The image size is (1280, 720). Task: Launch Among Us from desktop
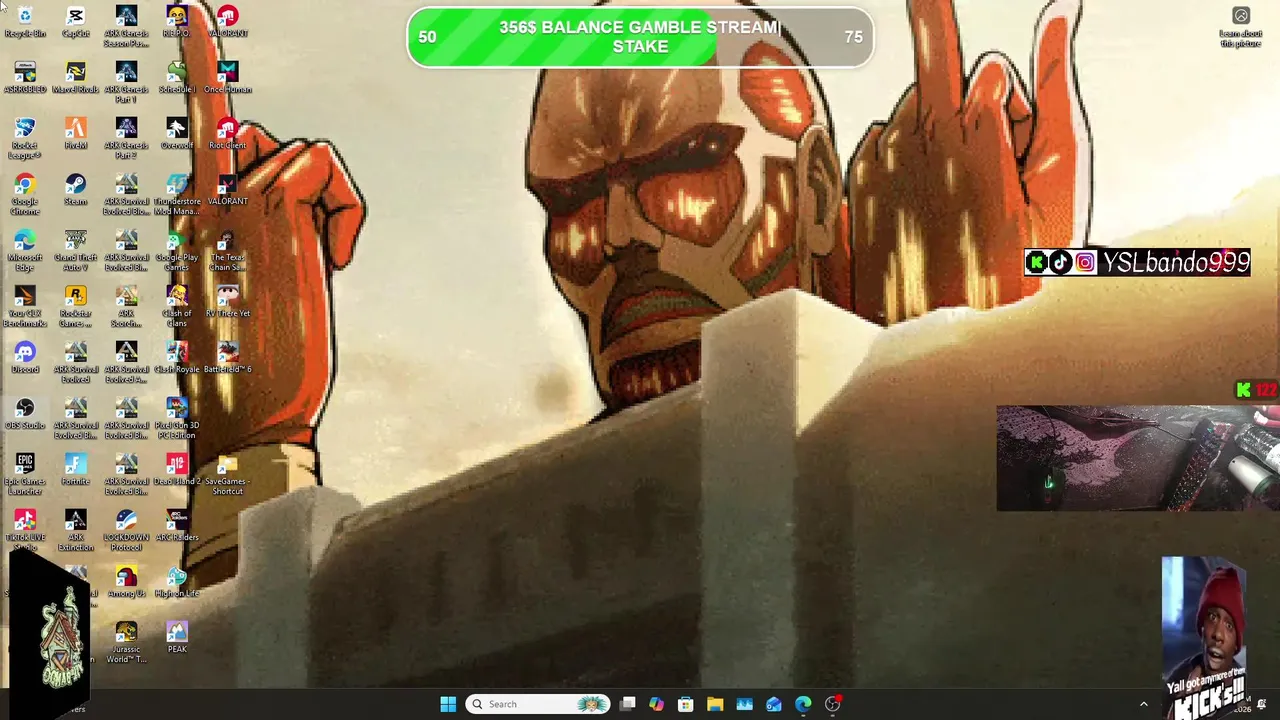[x=126, y=582]
